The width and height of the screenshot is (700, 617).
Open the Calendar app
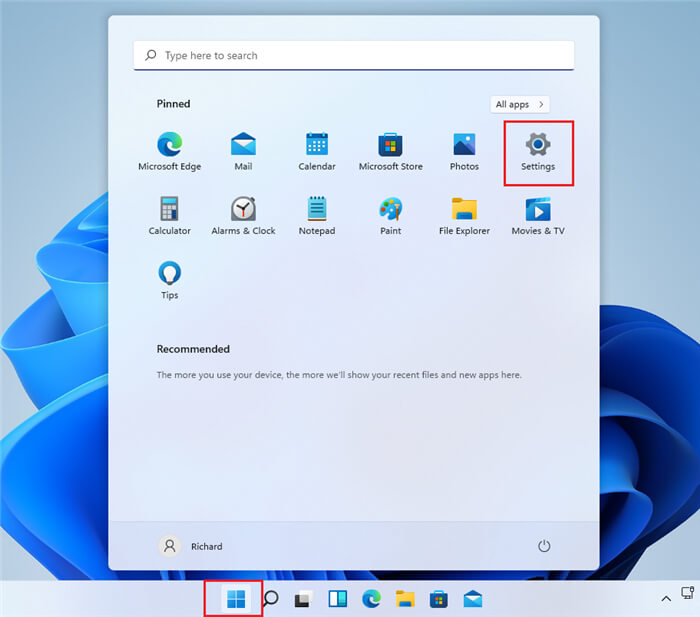pos(317,151)
